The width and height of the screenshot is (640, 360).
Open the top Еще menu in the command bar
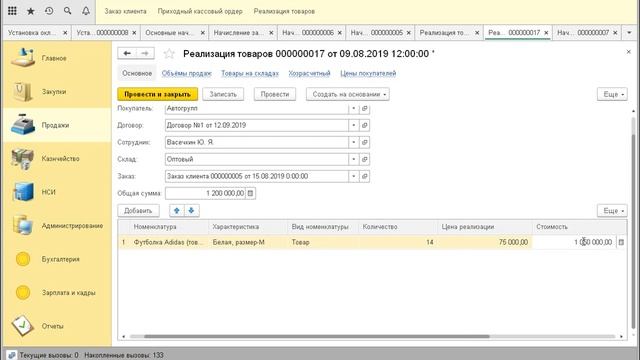pyautogui.click(x=612, y=94)
